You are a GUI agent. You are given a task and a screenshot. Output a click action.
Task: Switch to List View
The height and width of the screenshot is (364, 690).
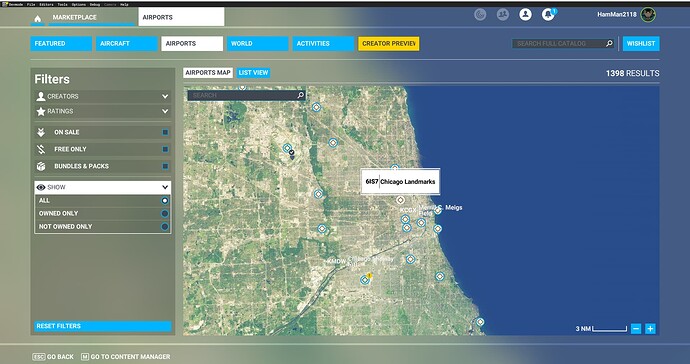pos(253,73)
